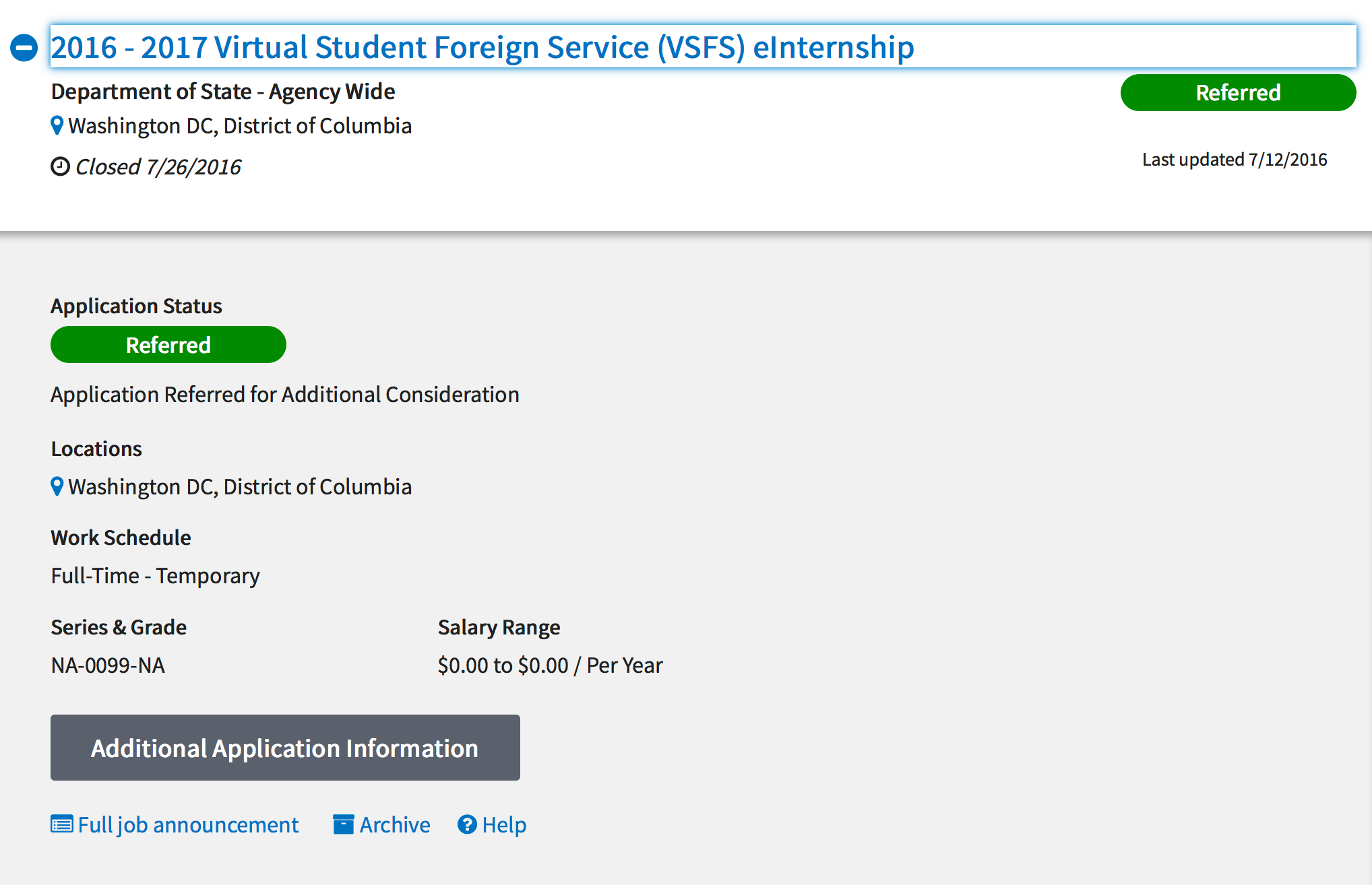Click the map pin icon under Department of State
This screenshot has width=1372, height=885.
[57, 125]
